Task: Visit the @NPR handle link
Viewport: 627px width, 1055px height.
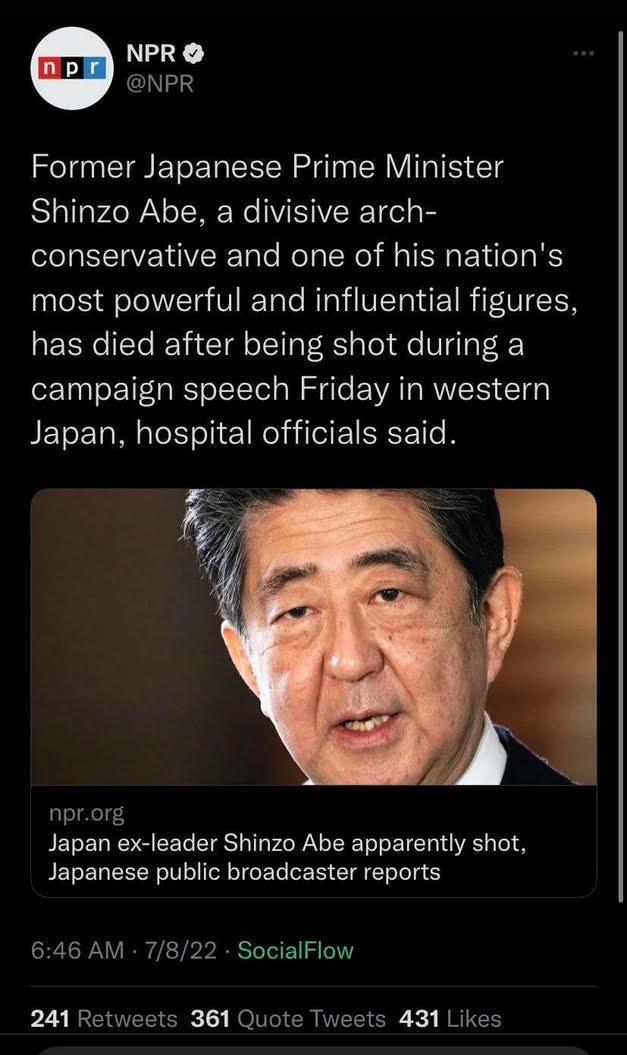Action: pos(159,83)
